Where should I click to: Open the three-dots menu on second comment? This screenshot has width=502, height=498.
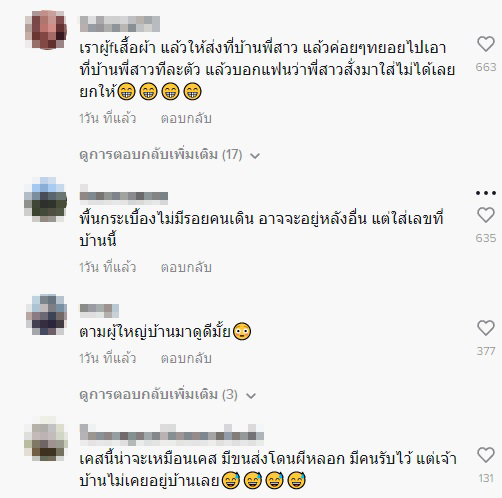pyautogui.click(x=486, y=193)
